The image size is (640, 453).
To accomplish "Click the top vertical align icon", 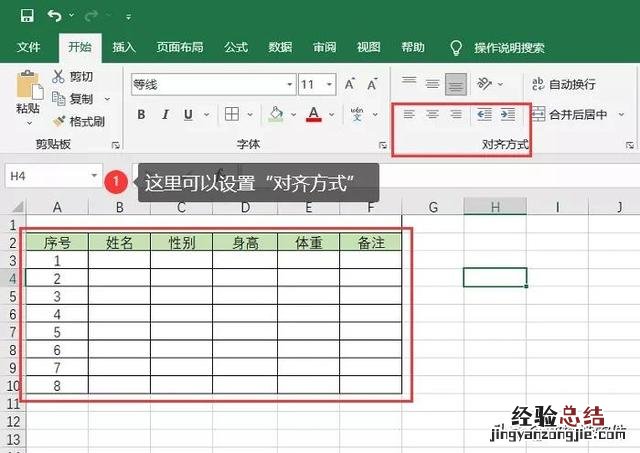I will 408,84.
